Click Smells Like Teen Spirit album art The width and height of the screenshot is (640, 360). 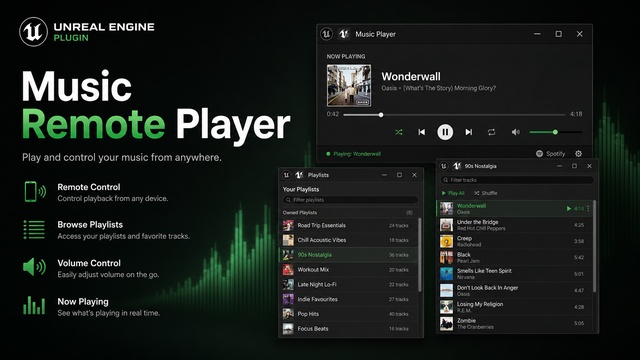[447, 274]
